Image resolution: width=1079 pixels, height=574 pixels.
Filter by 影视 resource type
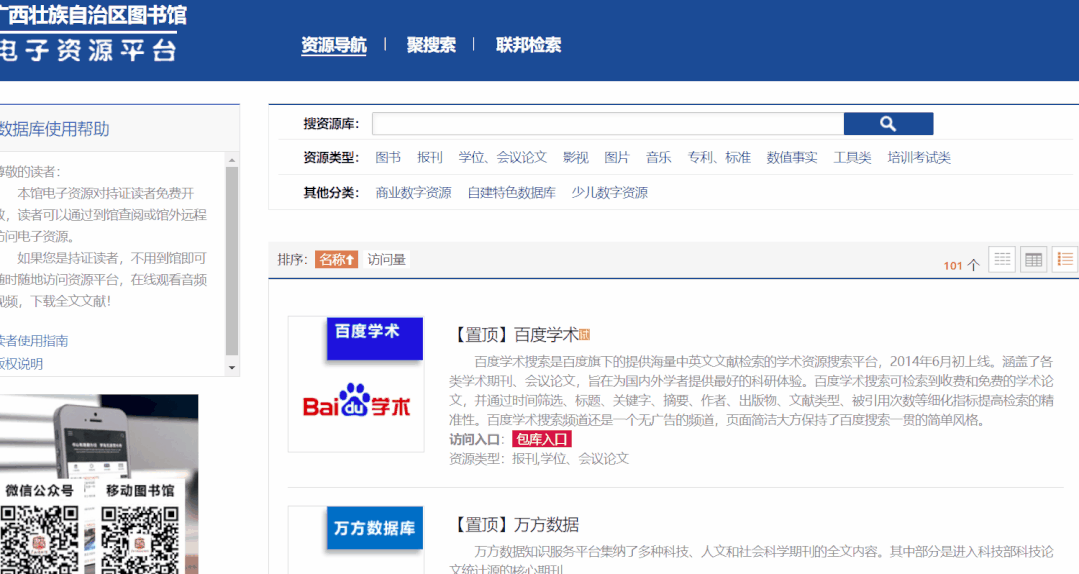(x=575, y=158)
